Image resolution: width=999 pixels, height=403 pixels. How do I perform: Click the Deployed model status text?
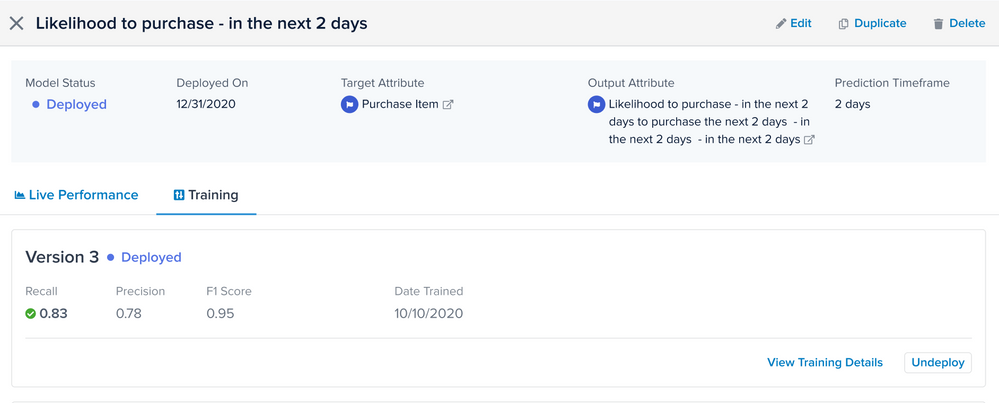(76, 104)
